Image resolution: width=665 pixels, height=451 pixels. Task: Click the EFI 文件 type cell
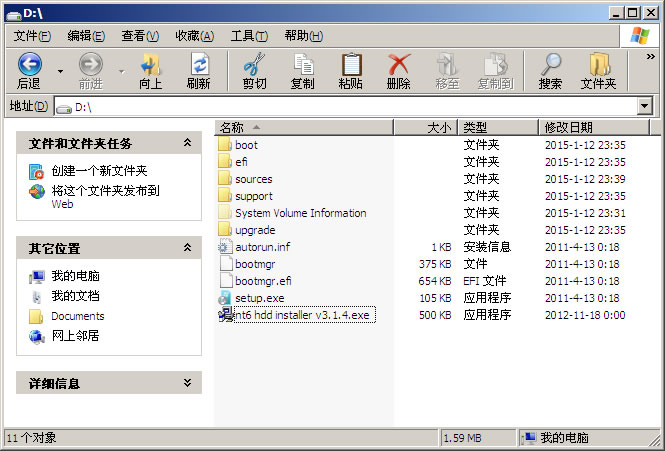(484, 281)
